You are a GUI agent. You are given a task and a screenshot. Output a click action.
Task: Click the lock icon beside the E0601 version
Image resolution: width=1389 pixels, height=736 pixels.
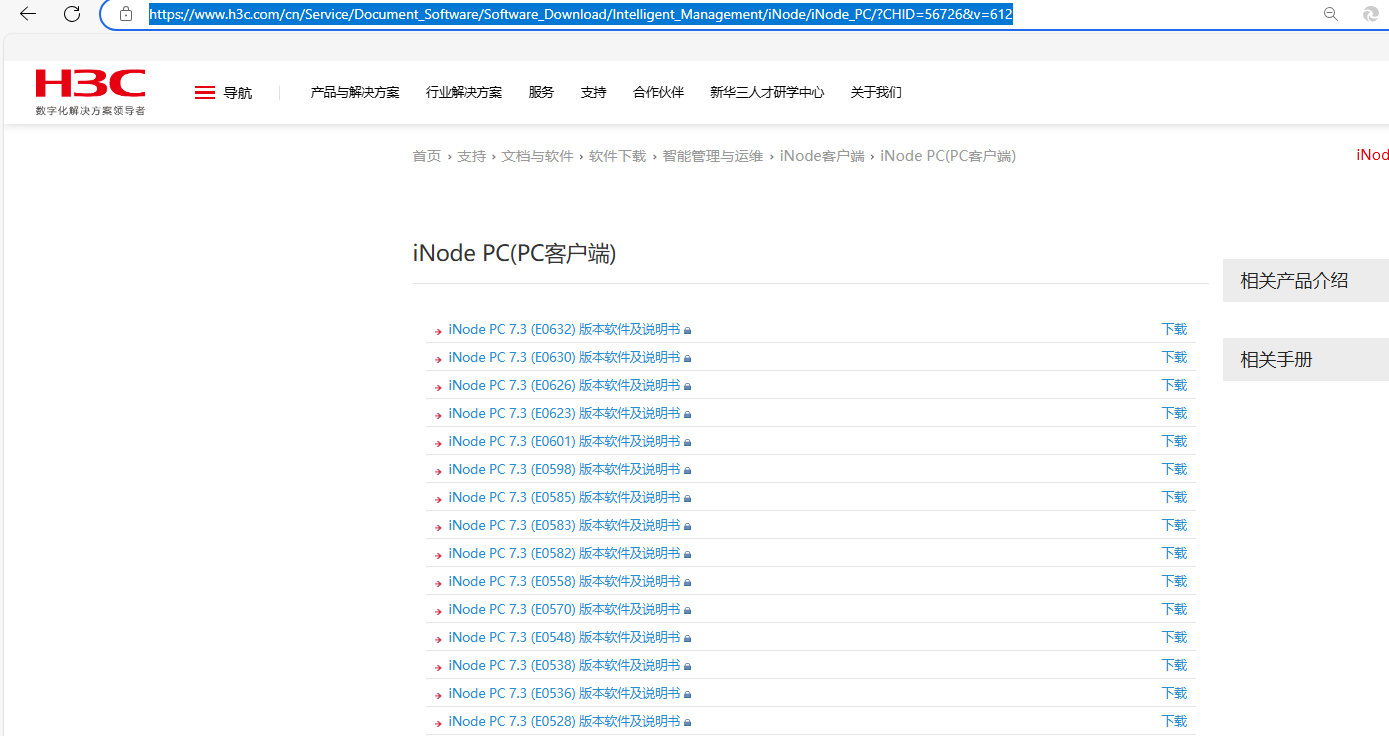click(x=688, y=442)
